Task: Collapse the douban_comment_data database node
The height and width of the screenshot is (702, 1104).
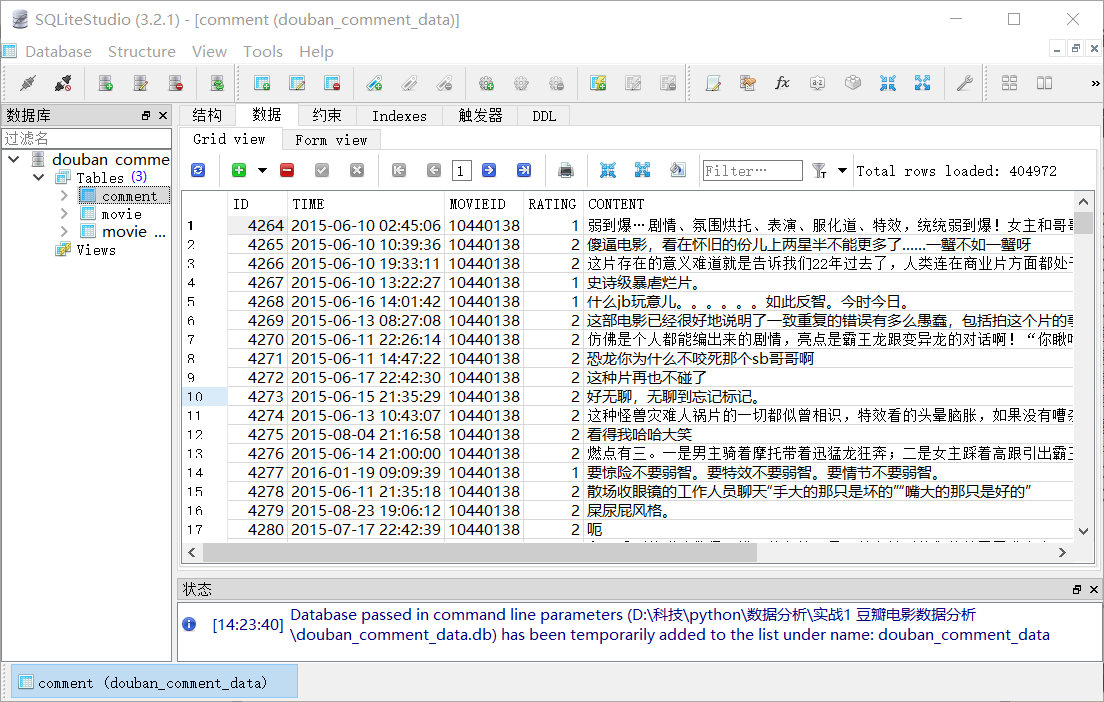Action: pyautogui.click(x=13, y=160)
